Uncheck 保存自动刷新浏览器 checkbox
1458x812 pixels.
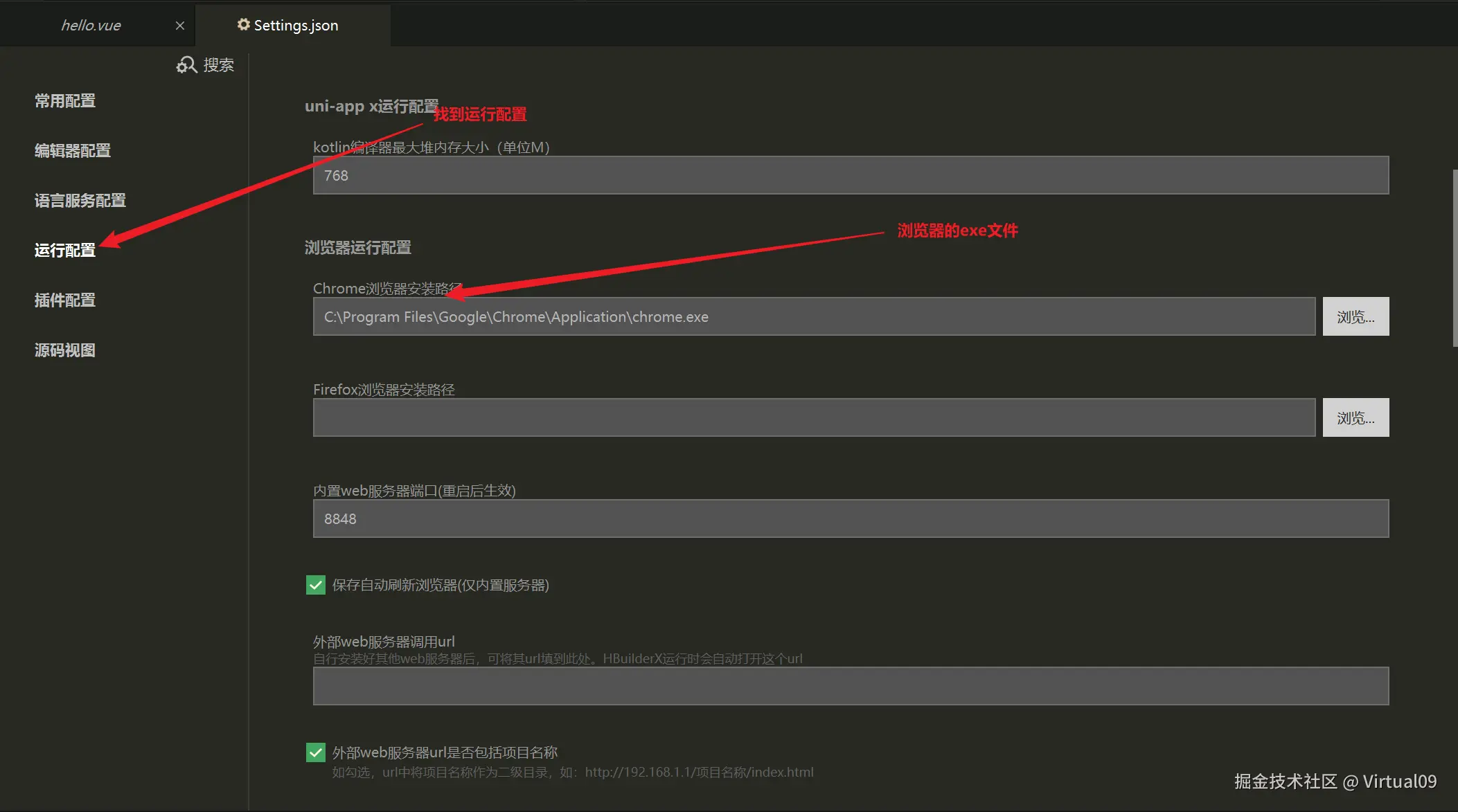[x=316, y=585]
